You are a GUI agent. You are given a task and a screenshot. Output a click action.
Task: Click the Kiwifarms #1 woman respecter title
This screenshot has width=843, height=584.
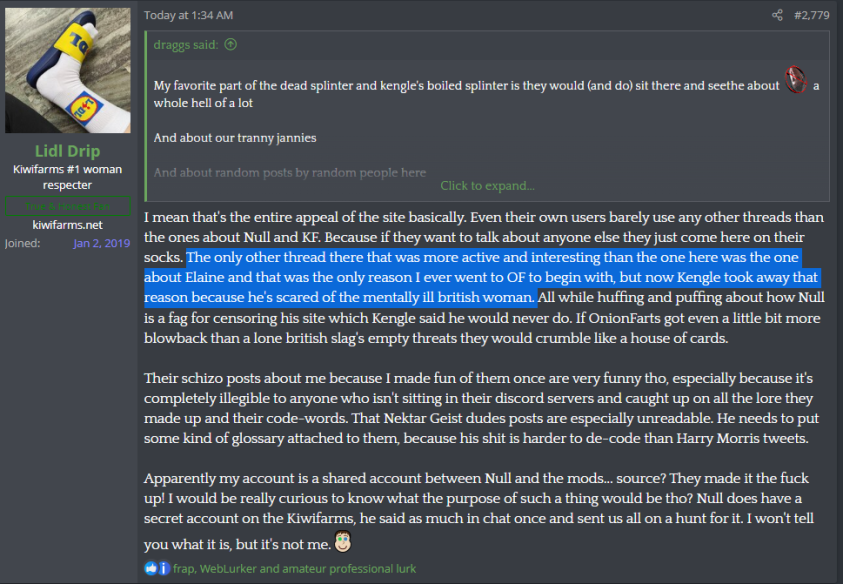tap(68, 177)
